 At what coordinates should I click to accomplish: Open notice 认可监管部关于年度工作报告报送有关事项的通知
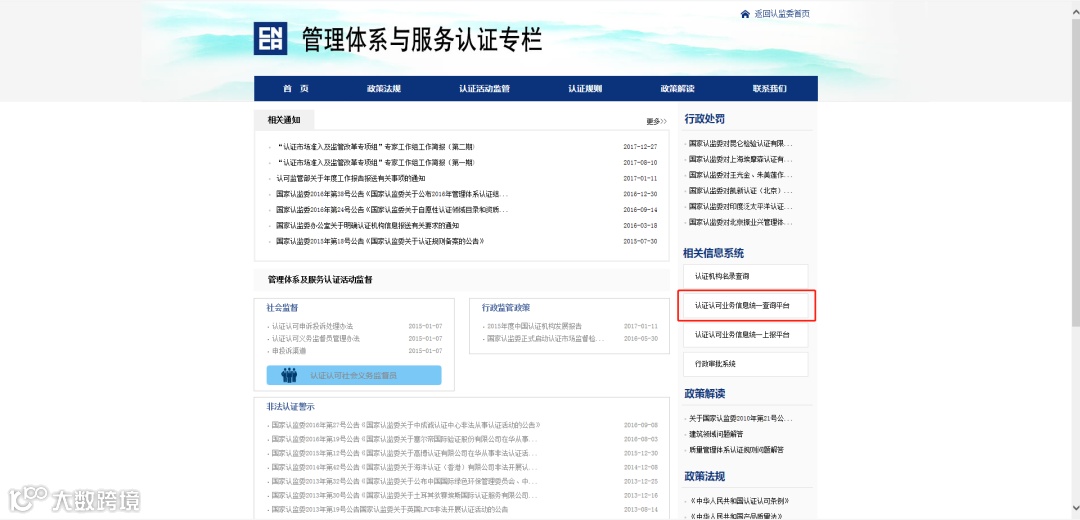[351, 178]
